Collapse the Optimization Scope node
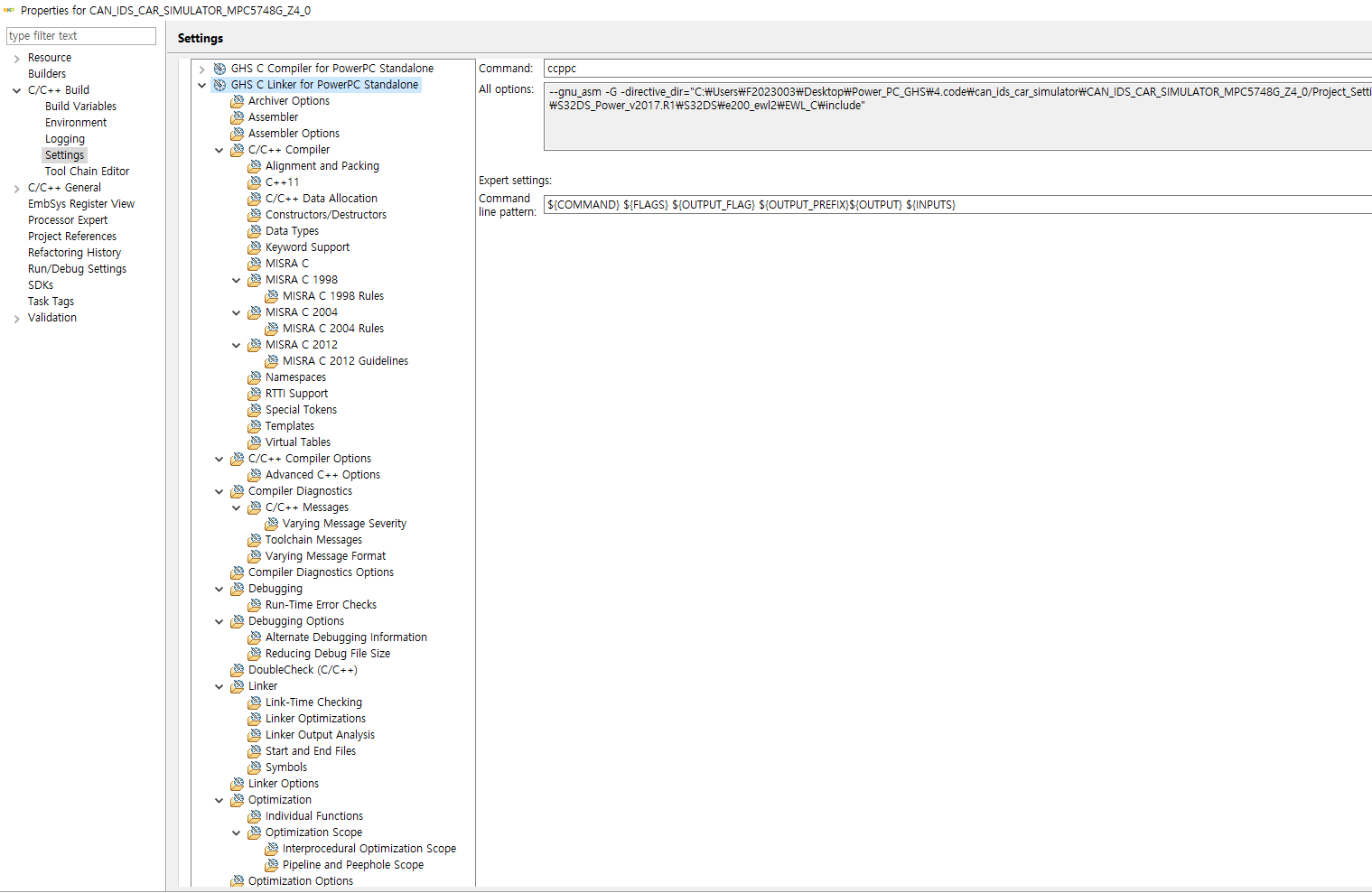Screen dimensions: 1372x893 coord(236,832)
